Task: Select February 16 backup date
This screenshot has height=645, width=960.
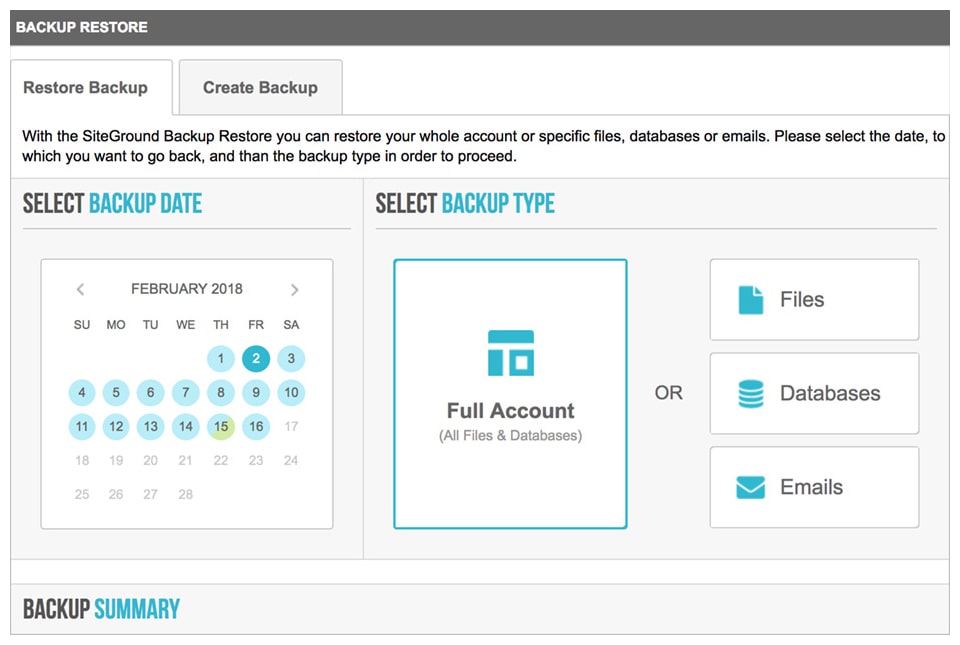Action: [x=256, y=427]
